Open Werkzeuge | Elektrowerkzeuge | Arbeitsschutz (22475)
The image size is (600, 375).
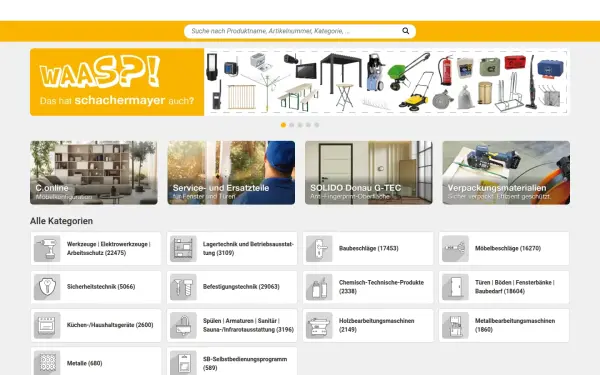point(96,248)
